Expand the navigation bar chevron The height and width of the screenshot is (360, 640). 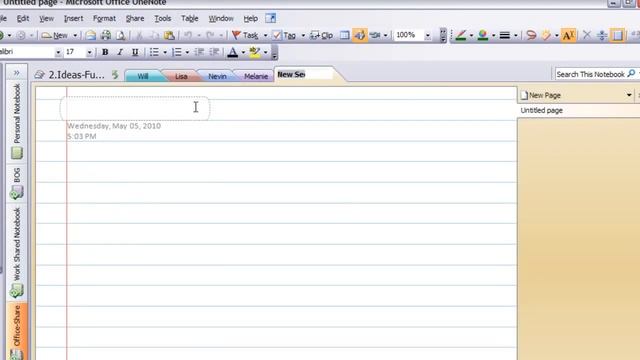click(16, 73)
